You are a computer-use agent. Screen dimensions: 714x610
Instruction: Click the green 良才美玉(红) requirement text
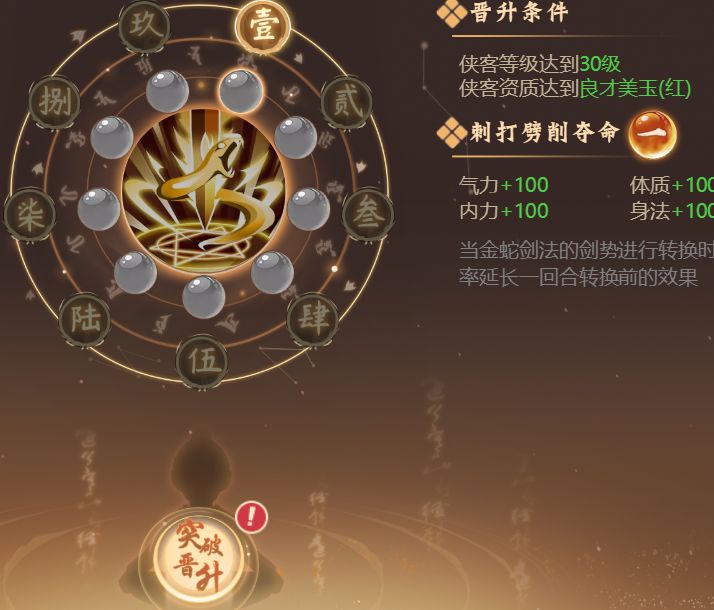[x=635, y=88]
